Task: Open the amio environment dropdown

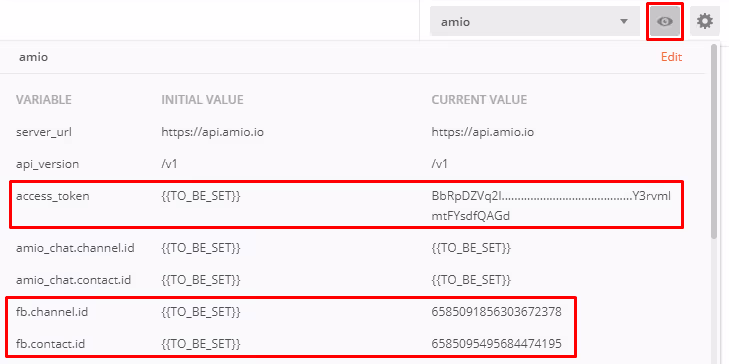Action: click(x=535, y=21)
